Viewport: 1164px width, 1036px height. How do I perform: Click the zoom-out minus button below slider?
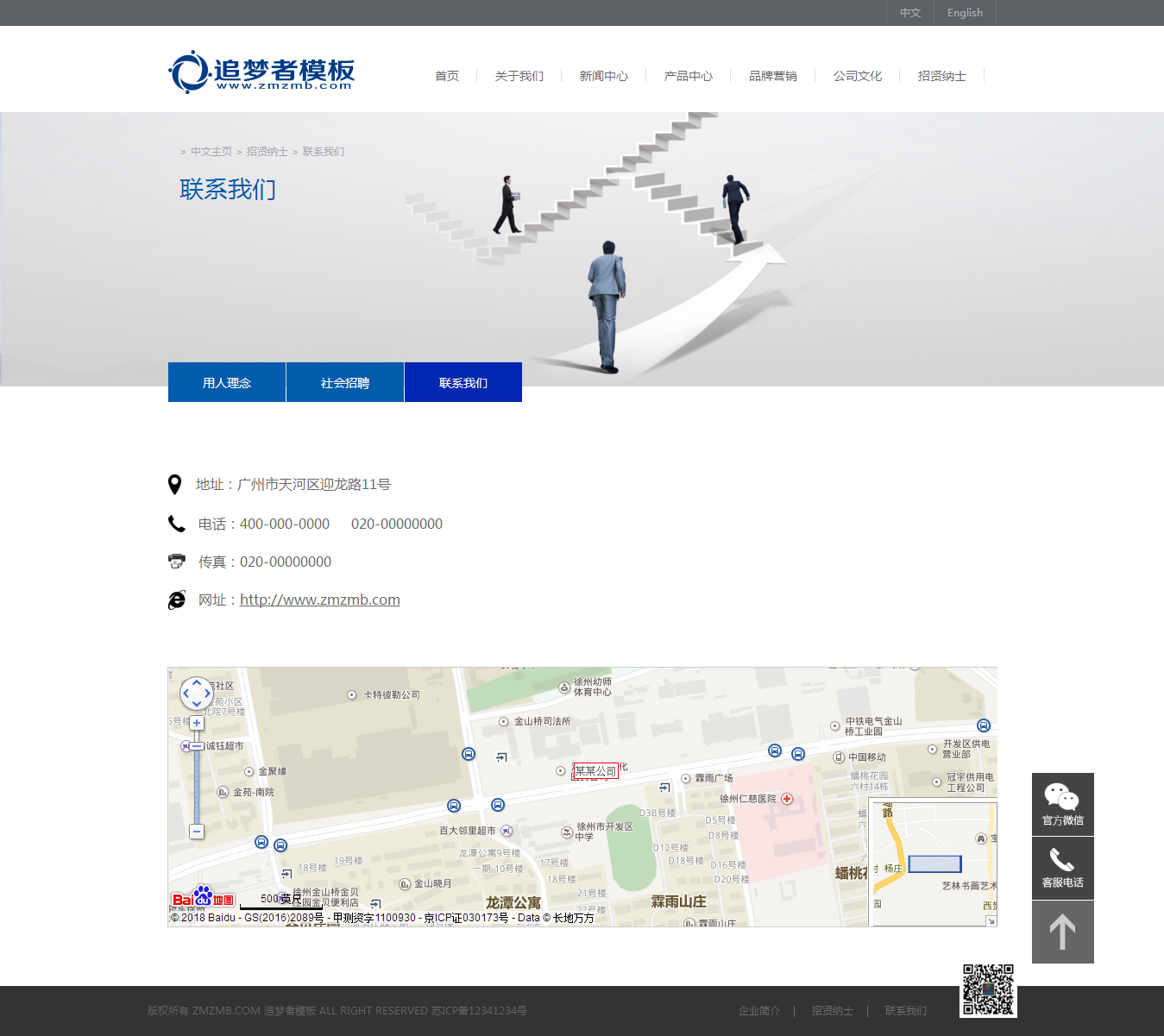click(197, 832)
